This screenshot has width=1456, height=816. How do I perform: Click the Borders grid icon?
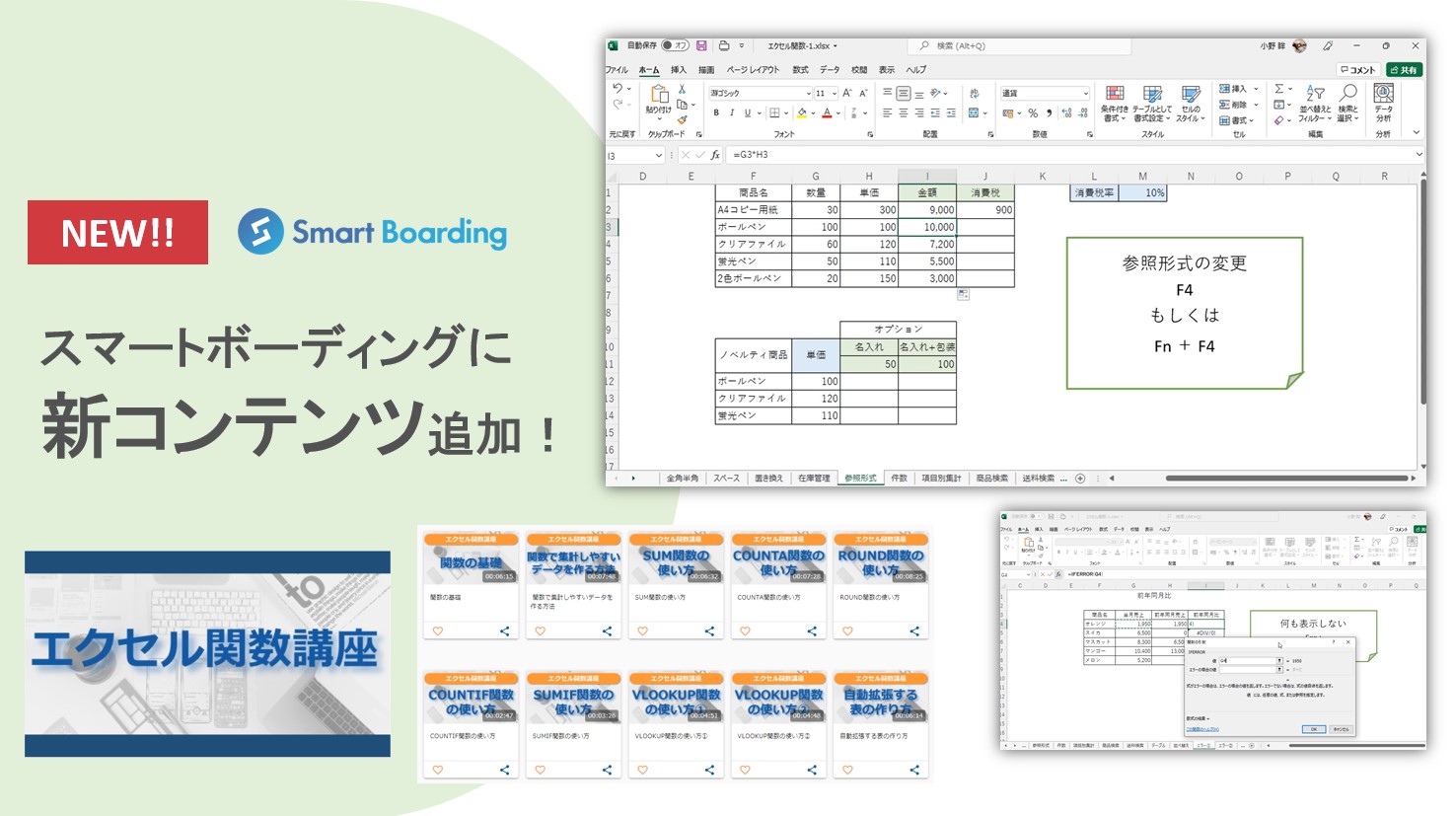(x=774, y=113)
